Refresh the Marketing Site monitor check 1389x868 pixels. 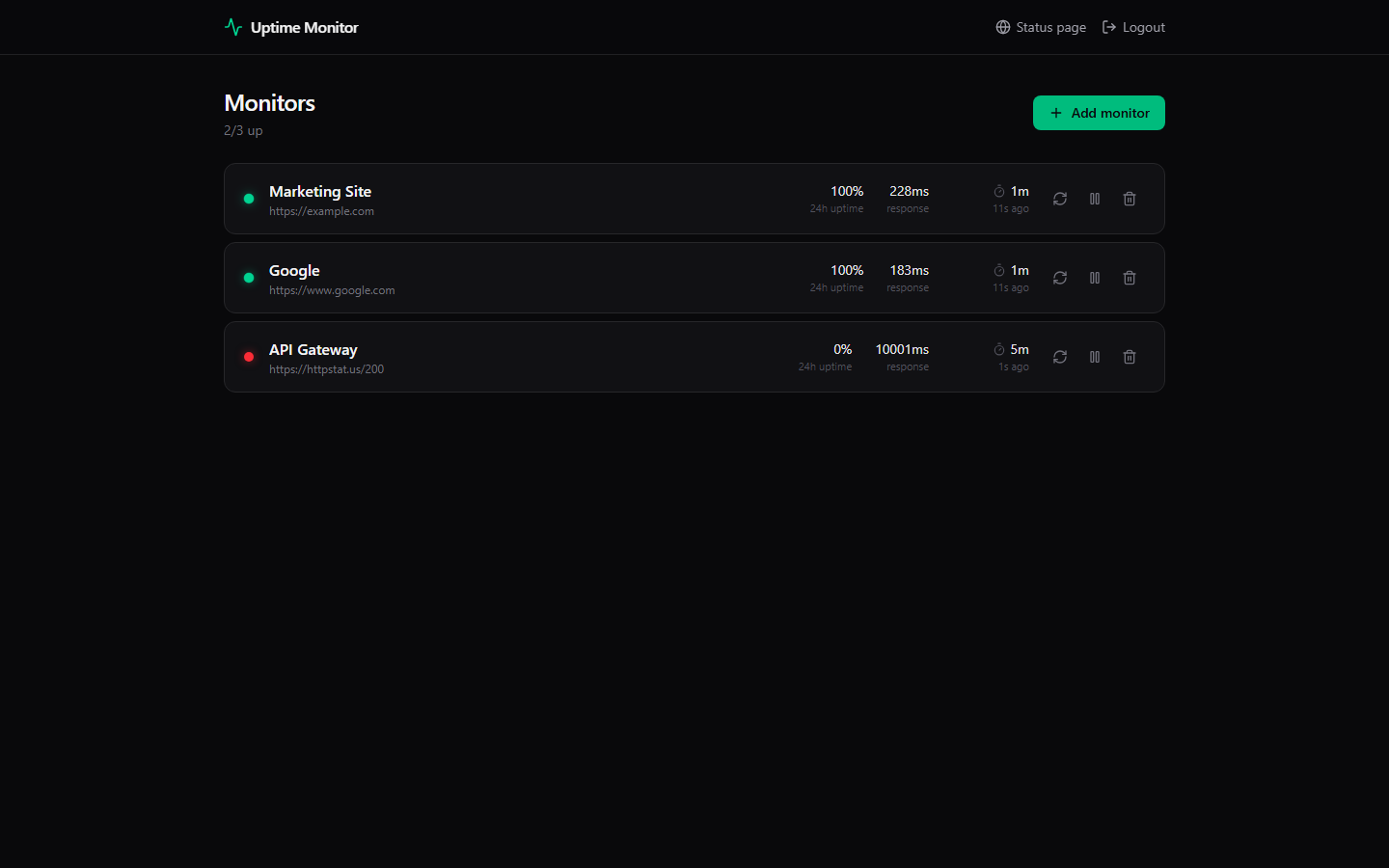[x=1060, y=199]
